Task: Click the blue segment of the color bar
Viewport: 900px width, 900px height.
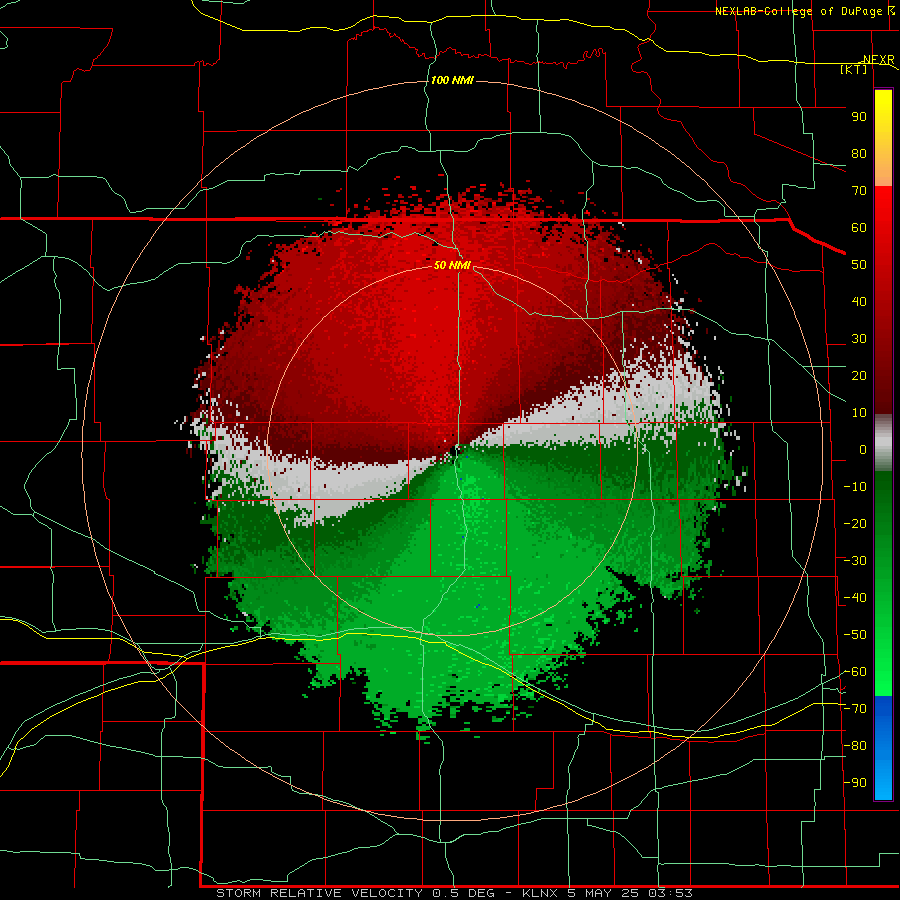Action: point(883,748)
